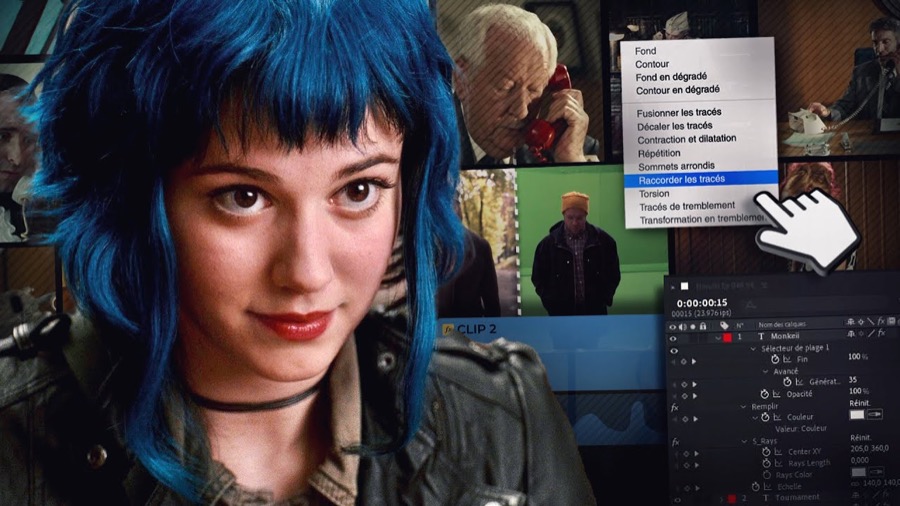This screenshot has width=900, height=506.
Task: Click the Rays Length value 0,000
Action: (x=860, y=460)
